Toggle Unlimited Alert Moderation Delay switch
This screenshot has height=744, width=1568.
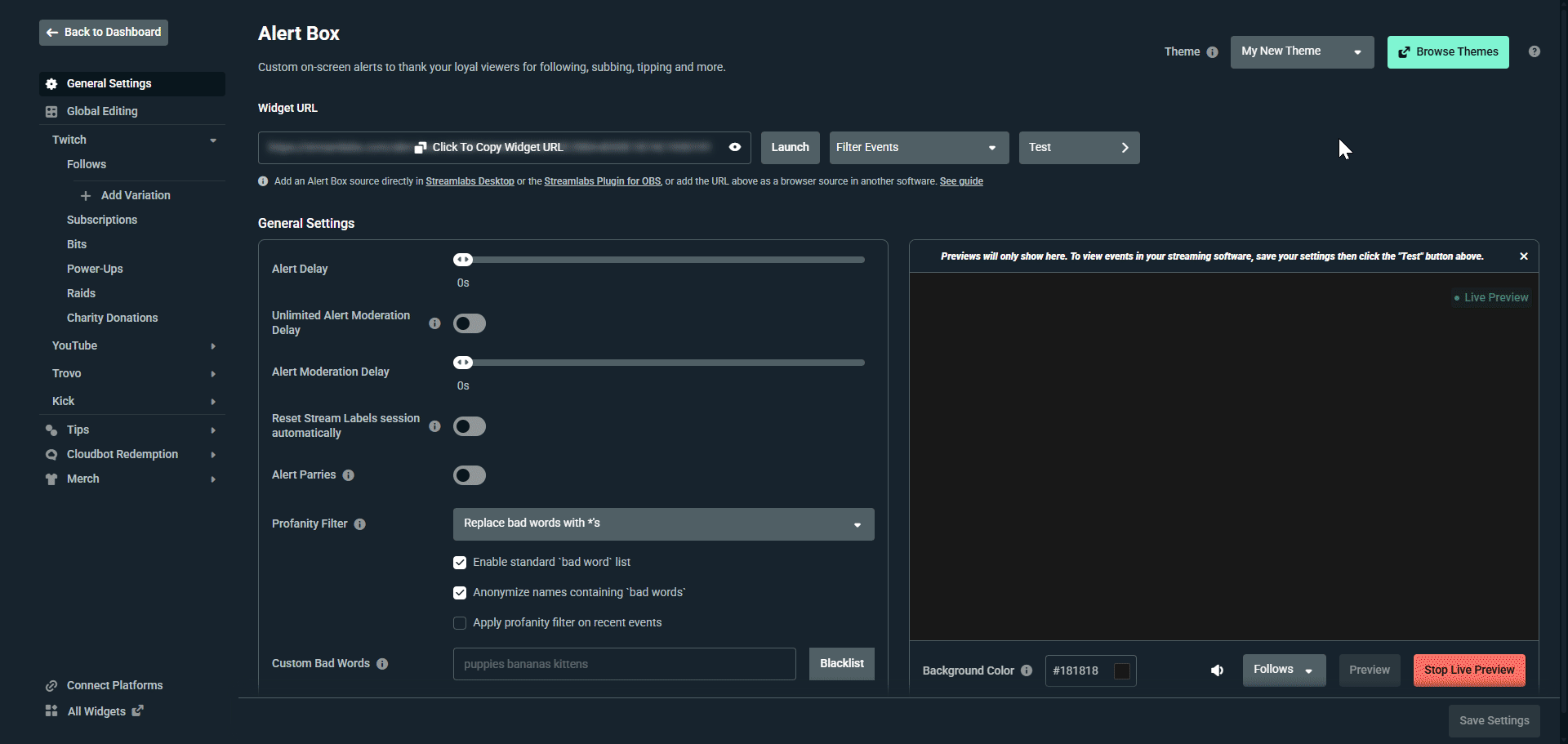[x=470, y=323]
